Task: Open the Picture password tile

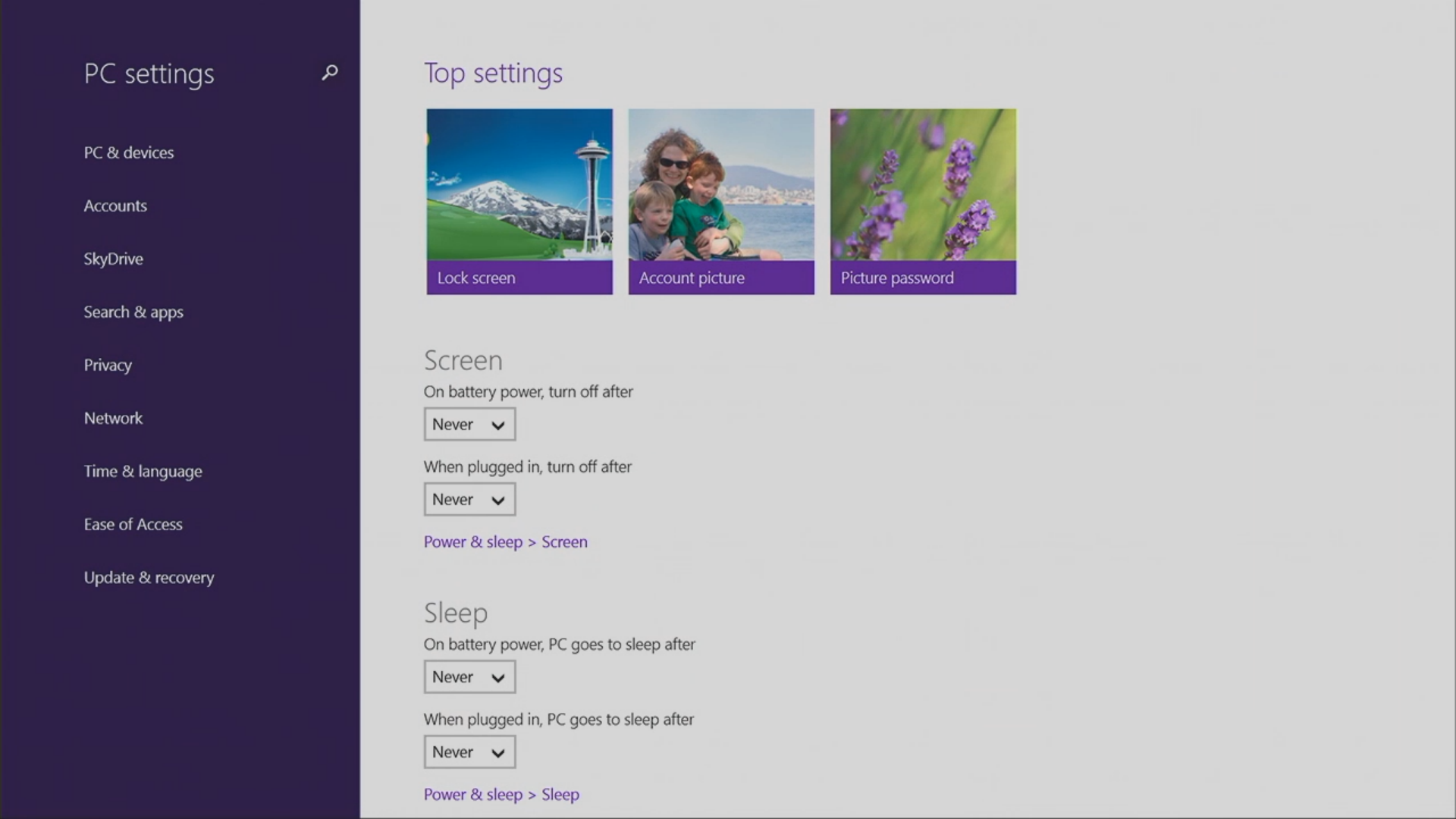Action: pos(923,202)
